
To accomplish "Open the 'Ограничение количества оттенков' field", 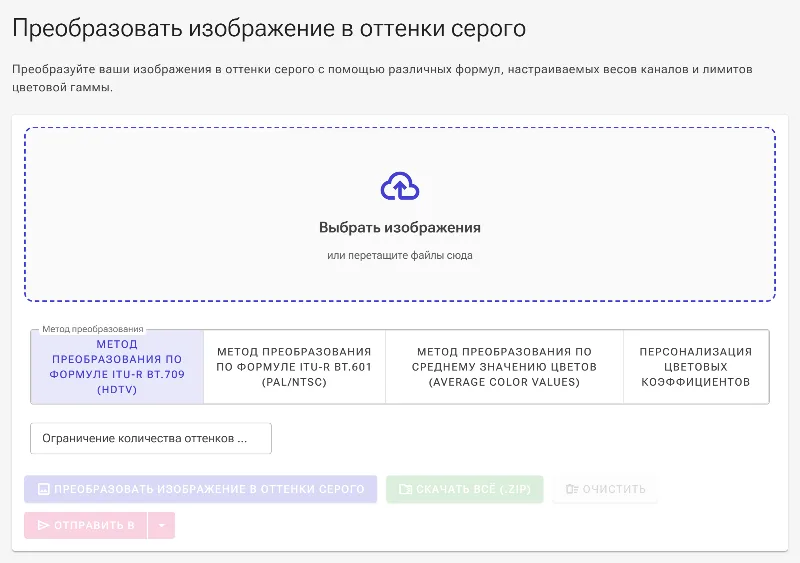I will 151,438.
